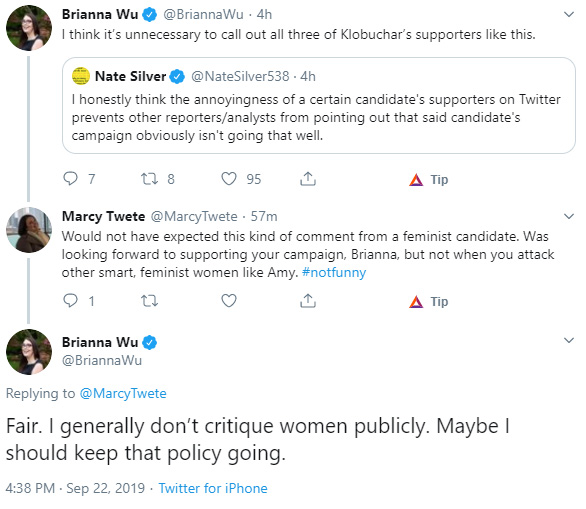Viewport: 586px width, 509px height.
Task: Open Nate Silver's quoted tweet
Action: (x=319, y=105)
